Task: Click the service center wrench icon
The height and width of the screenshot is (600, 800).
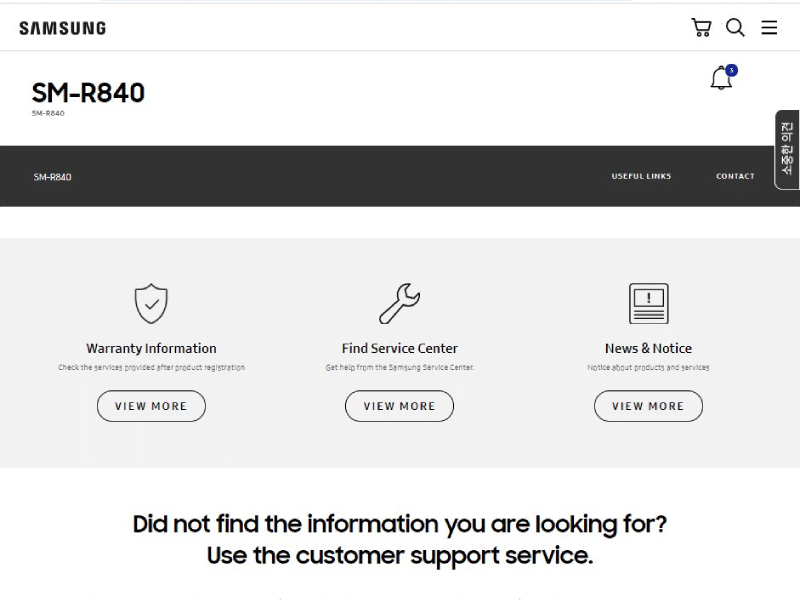Action: pos(399,304)
